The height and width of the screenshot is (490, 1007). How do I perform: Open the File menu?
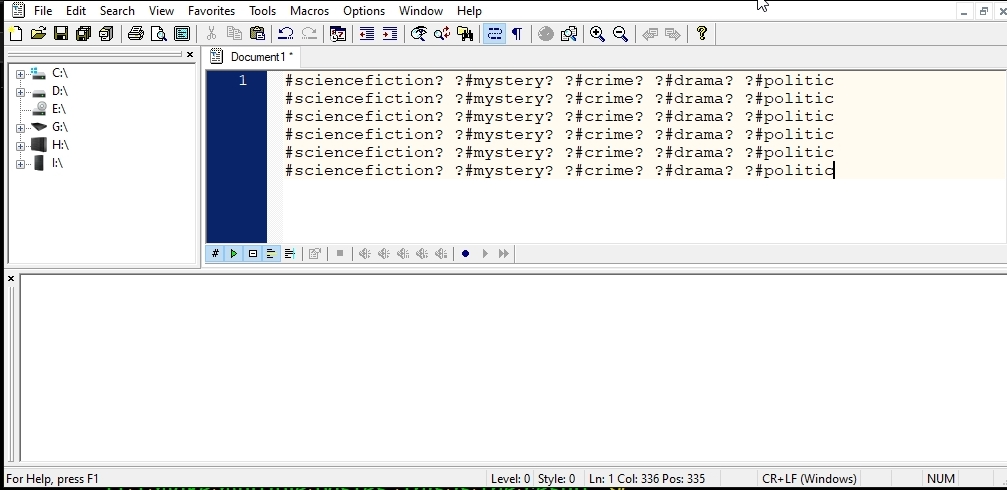43,11
